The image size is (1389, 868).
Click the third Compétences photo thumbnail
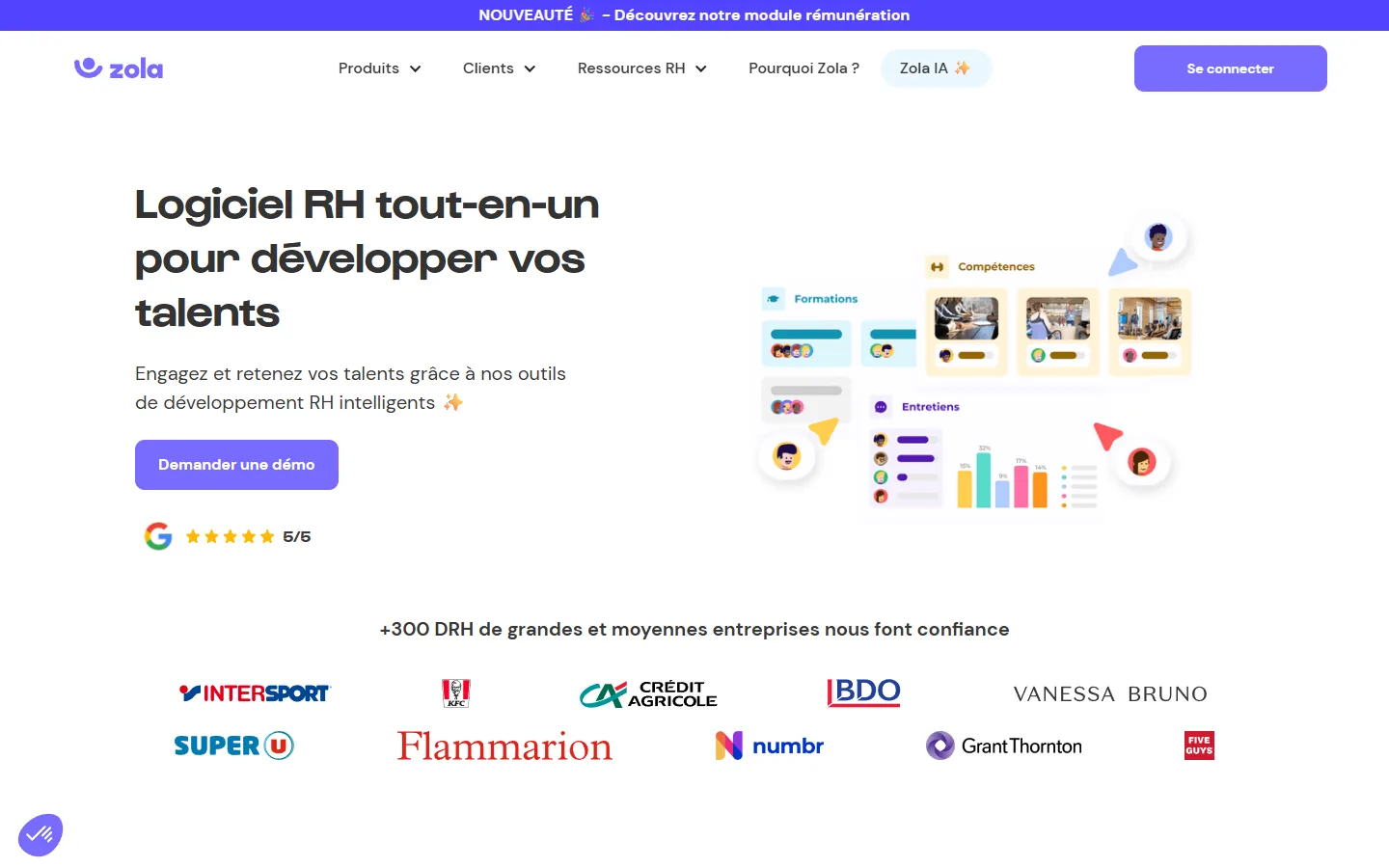click(x=1149, y=318)
